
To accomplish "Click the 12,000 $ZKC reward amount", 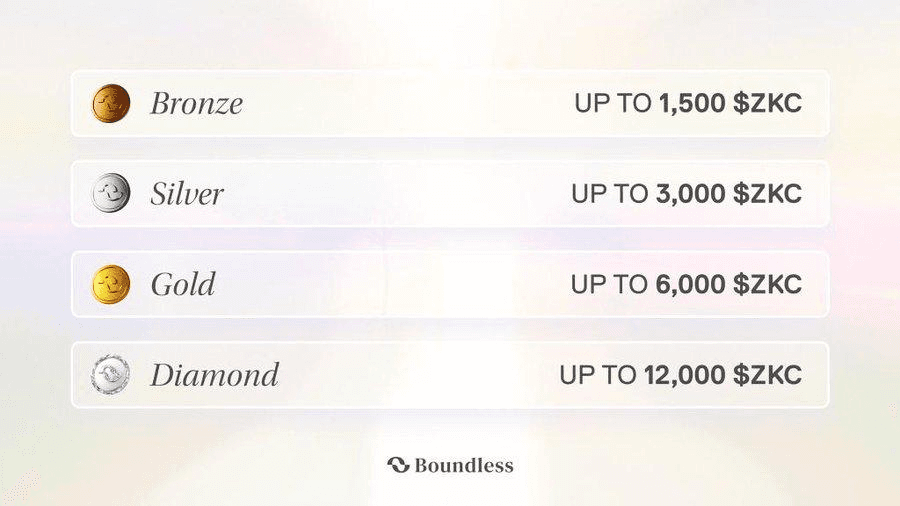I will pos(723,375).
